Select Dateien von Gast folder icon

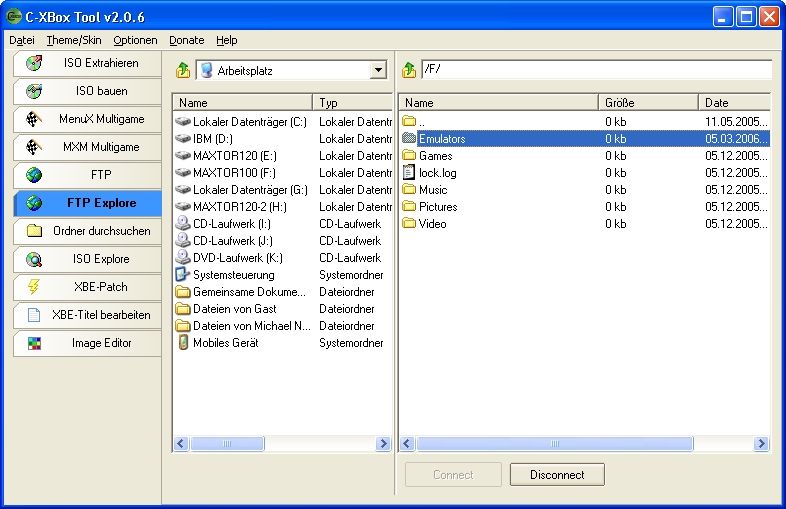click(x=183, y=309)
